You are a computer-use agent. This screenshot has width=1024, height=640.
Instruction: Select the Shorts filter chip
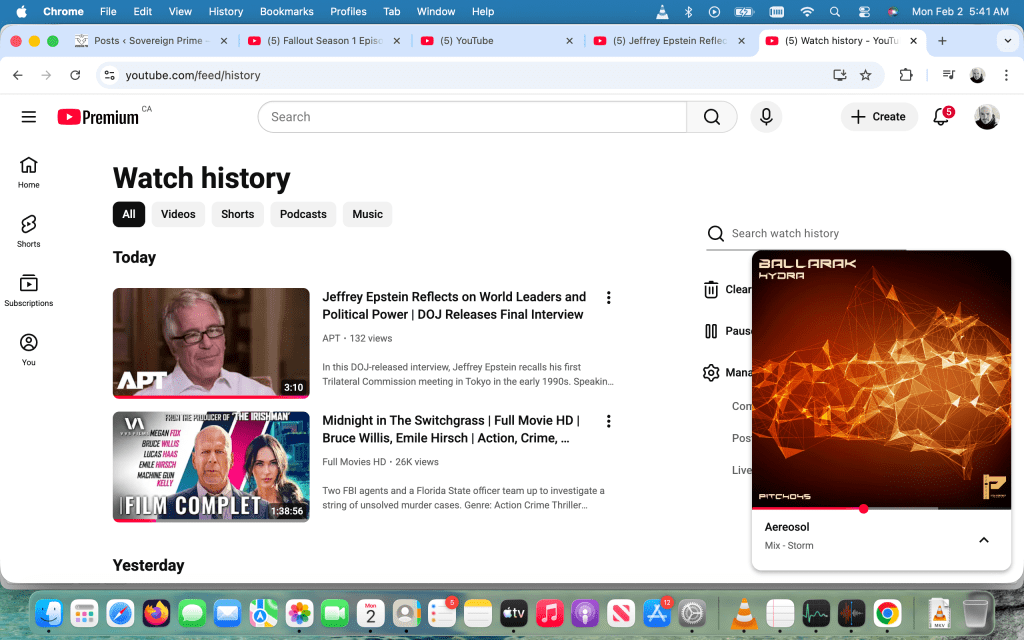(x=237, y=214)
